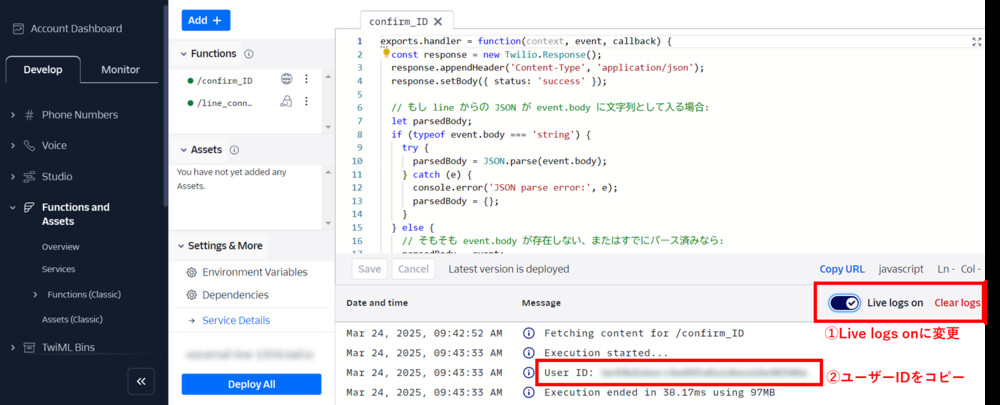The height and width of the screenshot is (405, 1000).
Task: Expand Phone Numbers in sidebar
Action: [x=13, y=115]
